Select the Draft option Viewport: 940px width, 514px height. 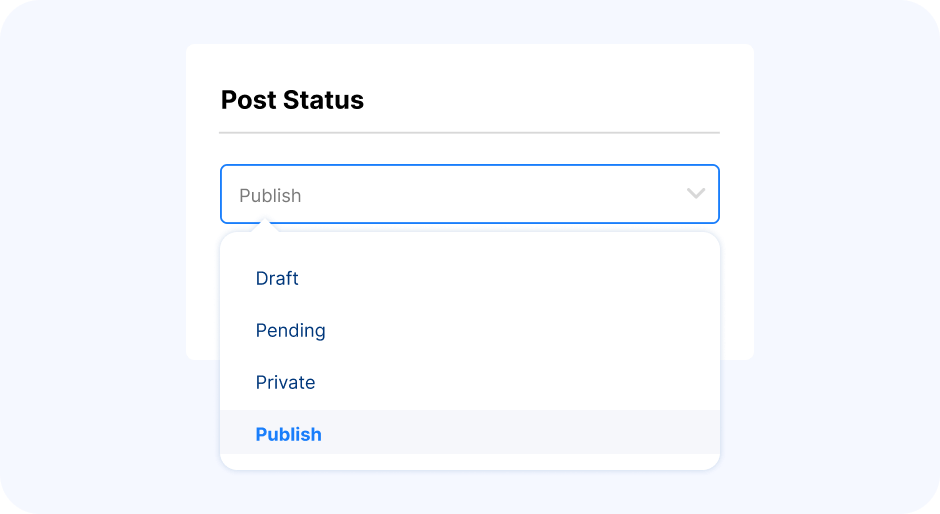coord(277,278)
